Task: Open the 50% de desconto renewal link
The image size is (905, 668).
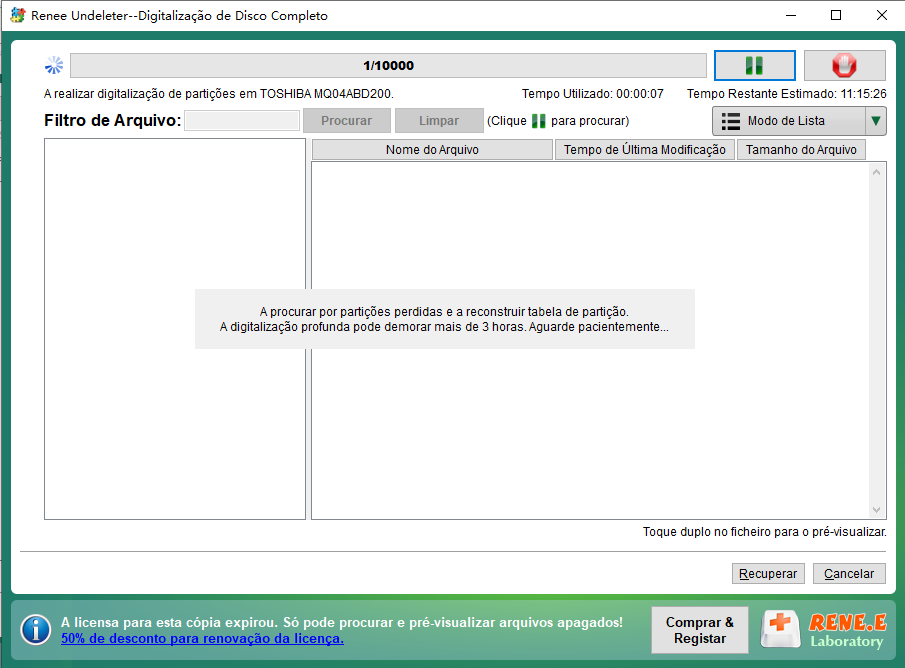Action: 203,639
